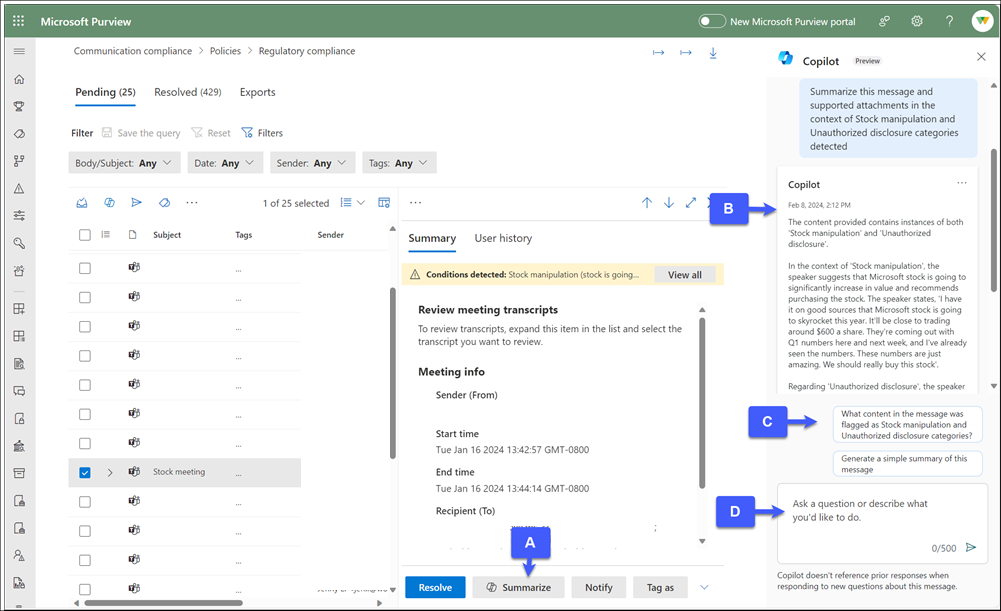Escalate the item using the send arrow icon
Viewport: 1001px width, 611px height.
[136, 202]
